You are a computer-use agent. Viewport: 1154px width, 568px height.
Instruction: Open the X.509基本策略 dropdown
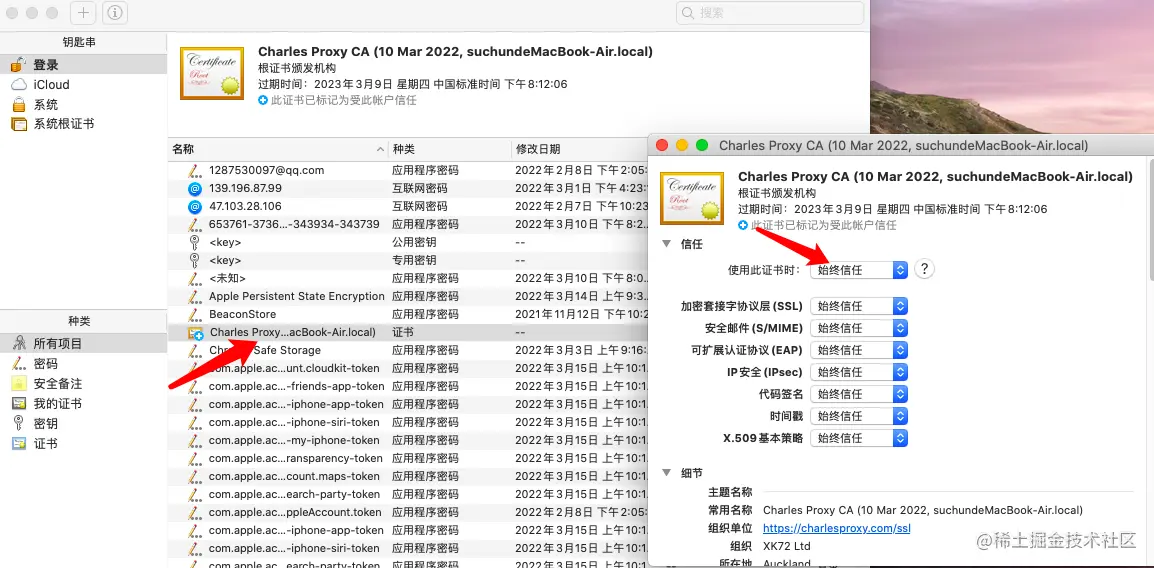click(x=859, y=438)
